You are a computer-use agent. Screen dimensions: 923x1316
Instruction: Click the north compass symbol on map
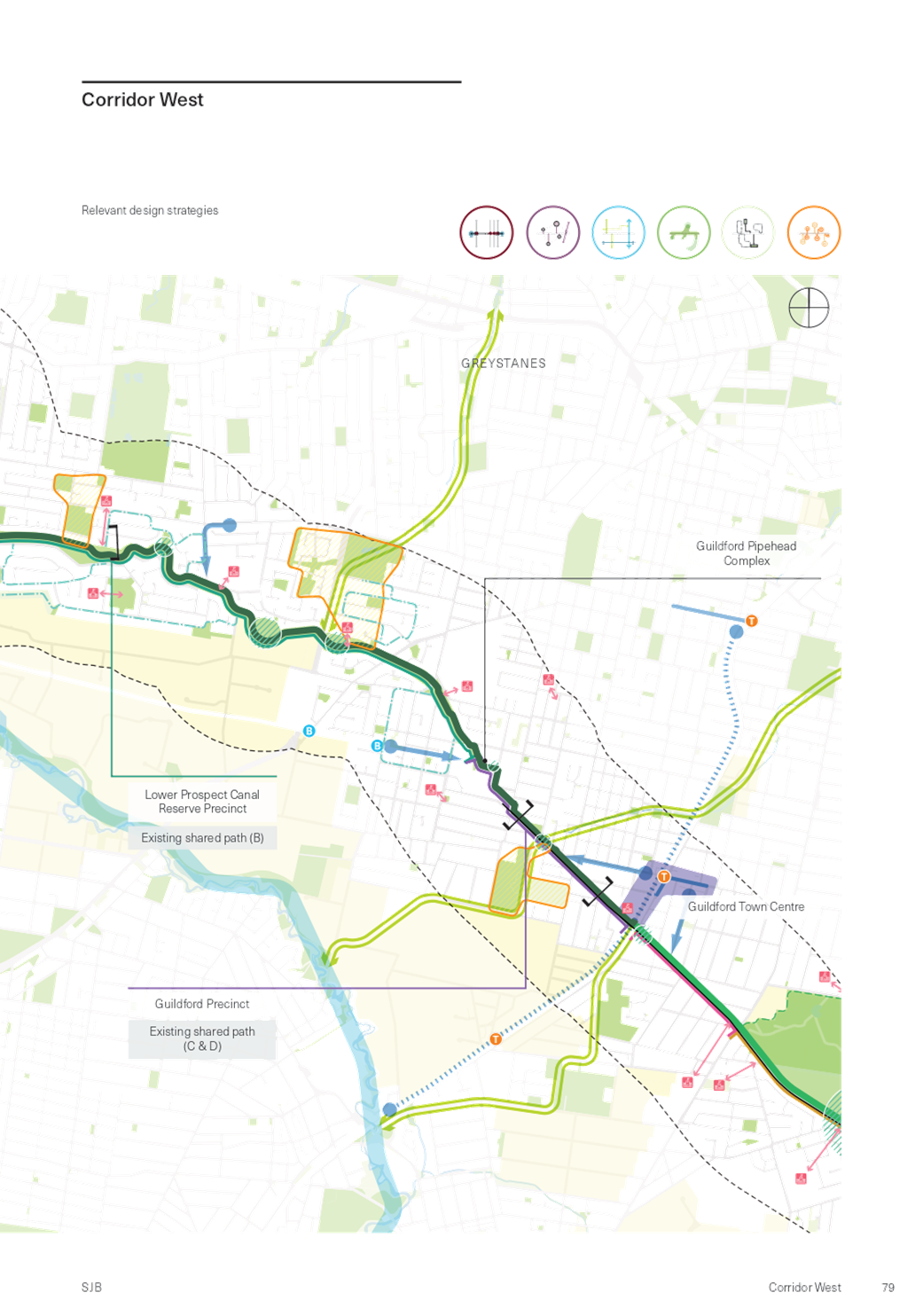coord(809,308)
